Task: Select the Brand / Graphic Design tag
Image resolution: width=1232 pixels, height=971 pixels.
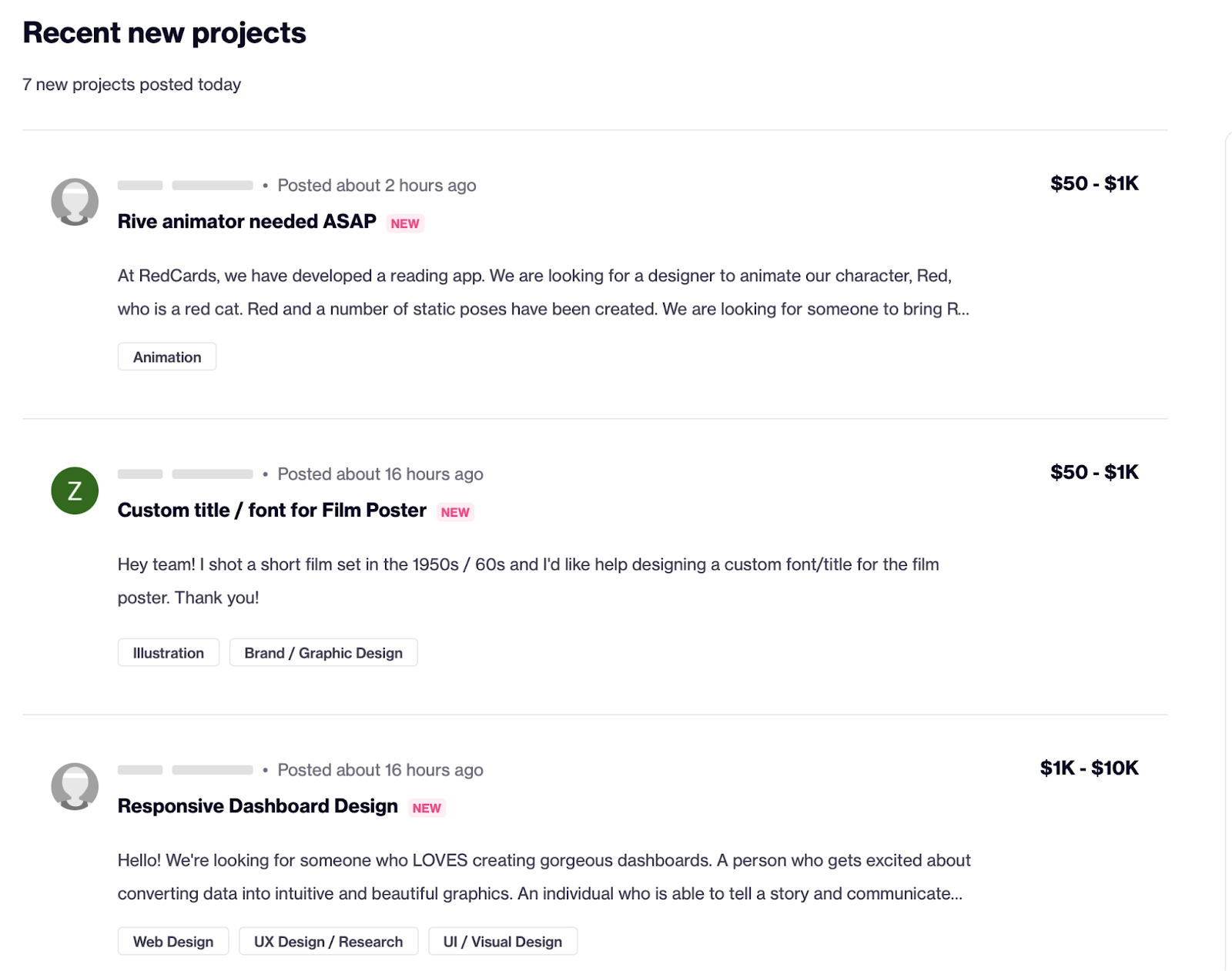Action: click(323, 652)
